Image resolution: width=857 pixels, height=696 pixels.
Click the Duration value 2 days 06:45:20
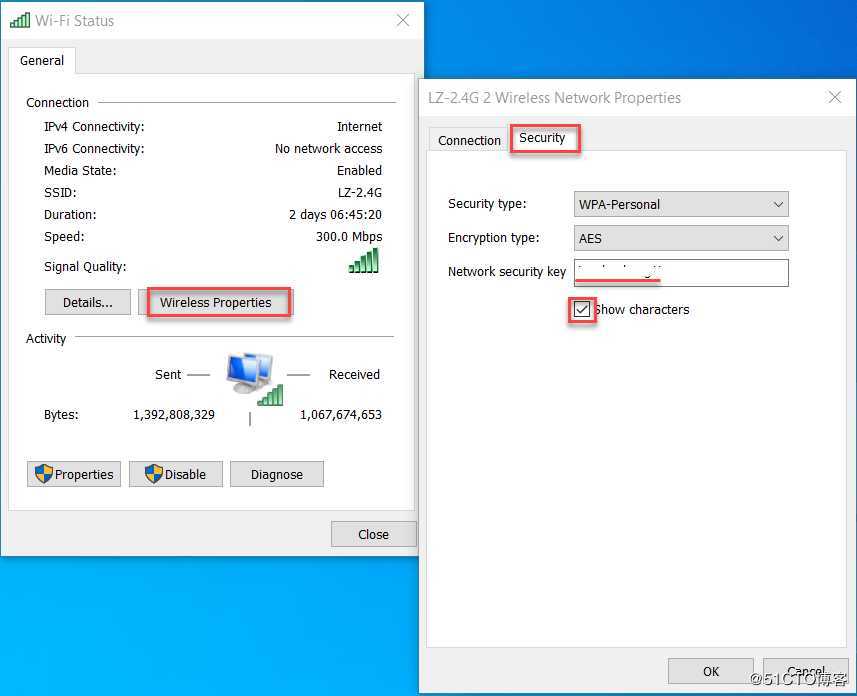335,214
